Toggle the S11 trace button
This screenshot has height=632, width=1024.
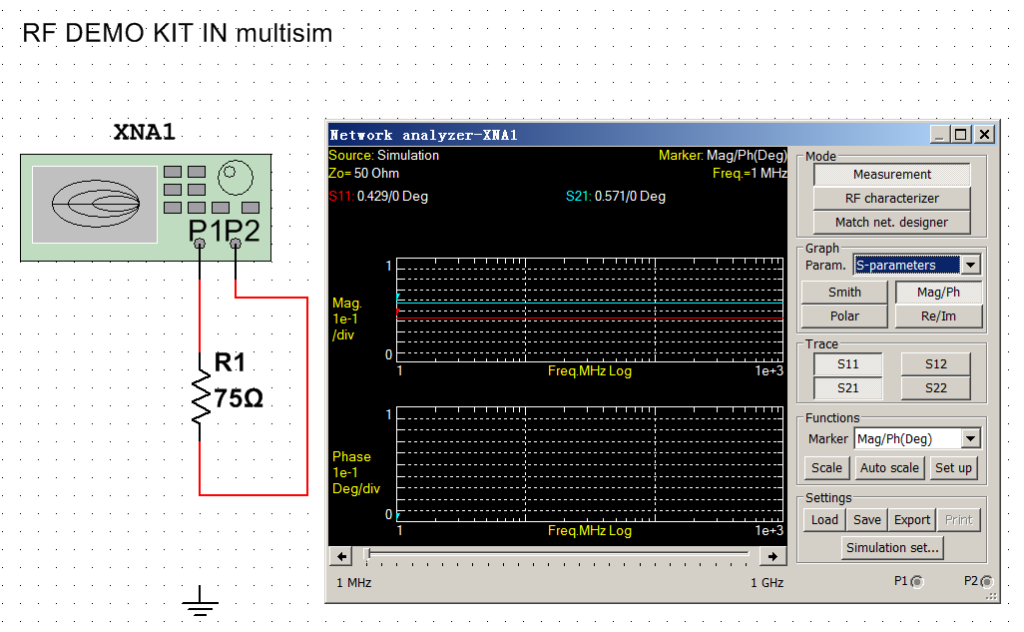point(847,364)
